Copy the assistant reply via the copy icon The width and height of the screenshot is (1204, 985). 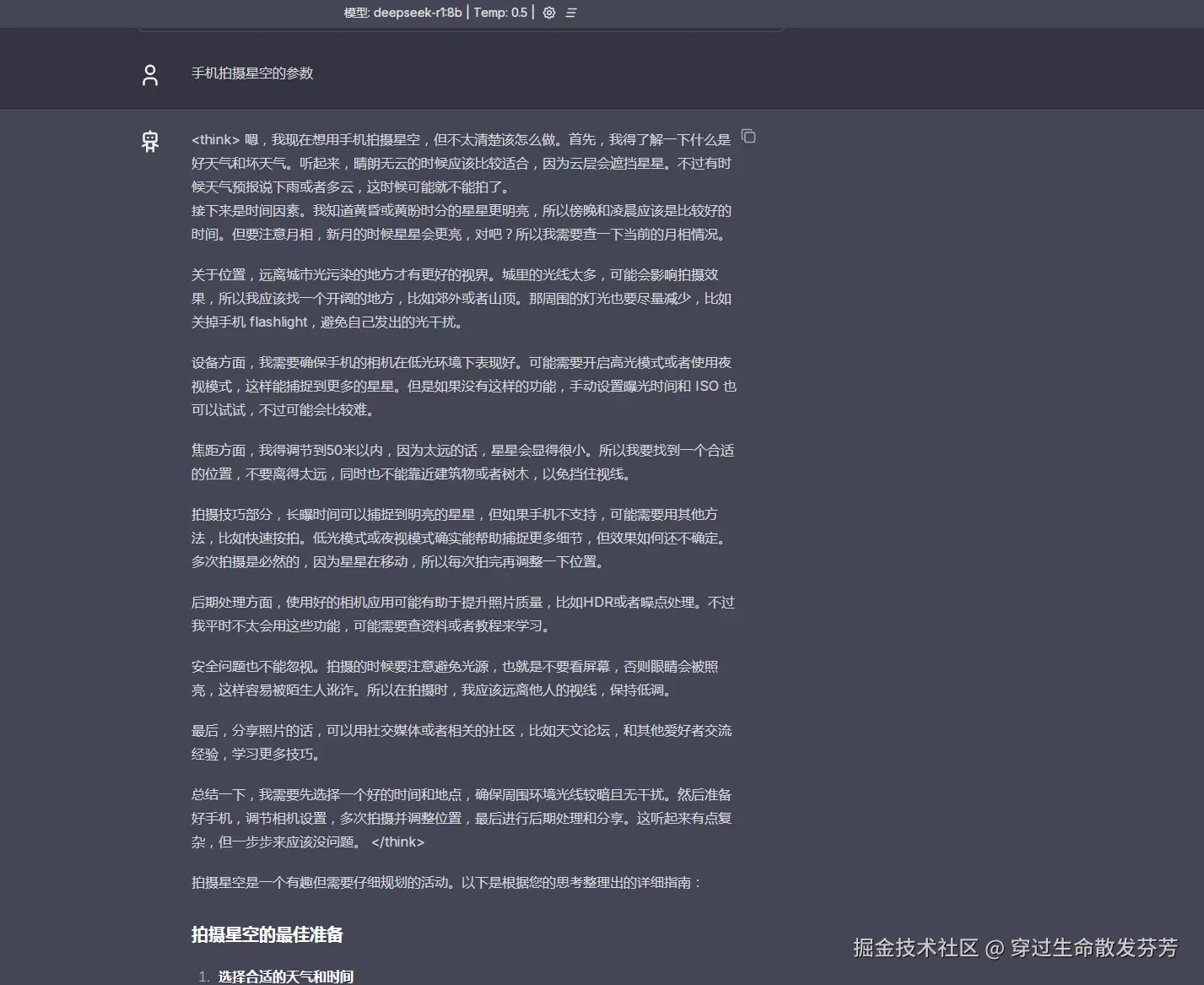[748, 136]
